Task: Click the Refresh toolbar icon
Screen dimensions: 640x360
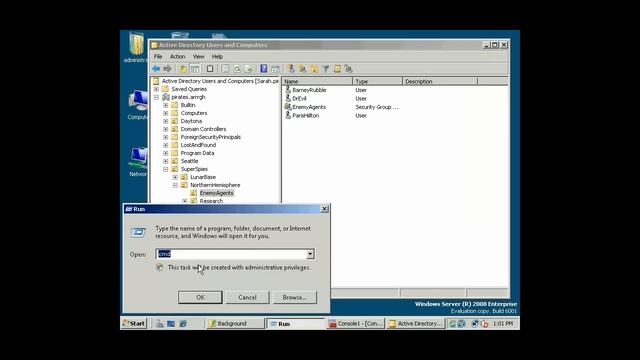Action: click(x=237, y=69)
